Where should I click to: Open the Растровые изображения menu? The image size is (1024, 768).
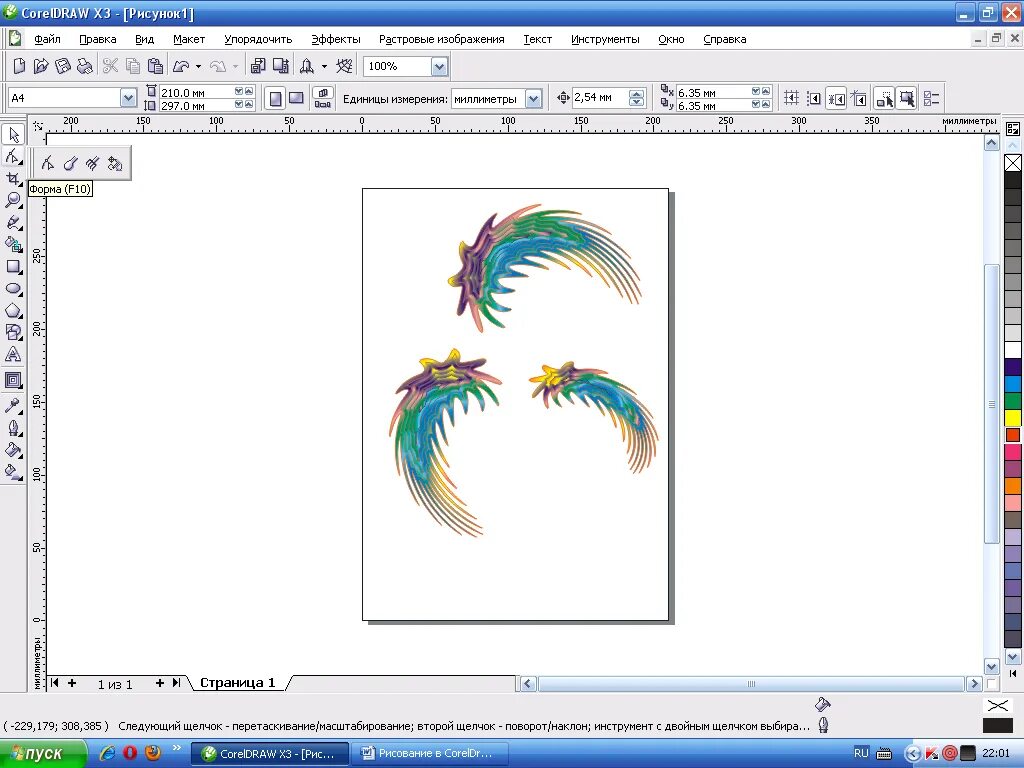441,39
